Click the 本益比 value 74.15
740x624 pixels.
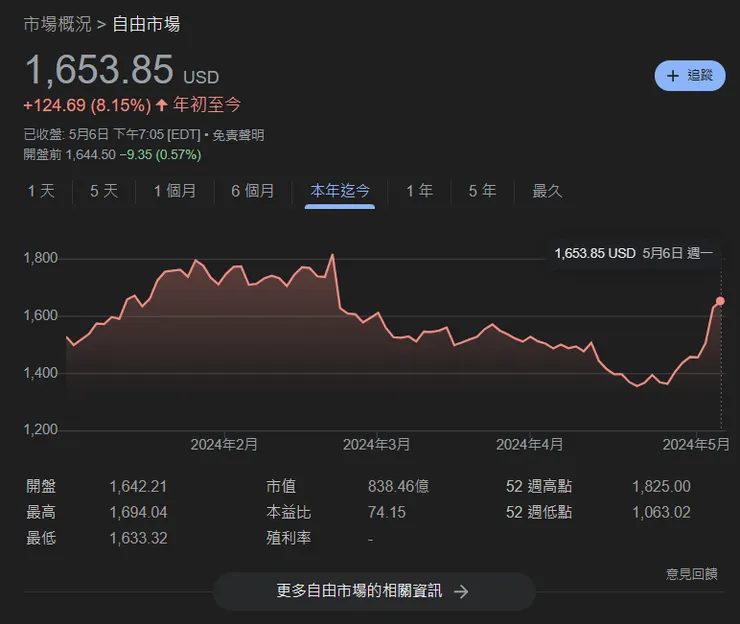pos(387,513)
